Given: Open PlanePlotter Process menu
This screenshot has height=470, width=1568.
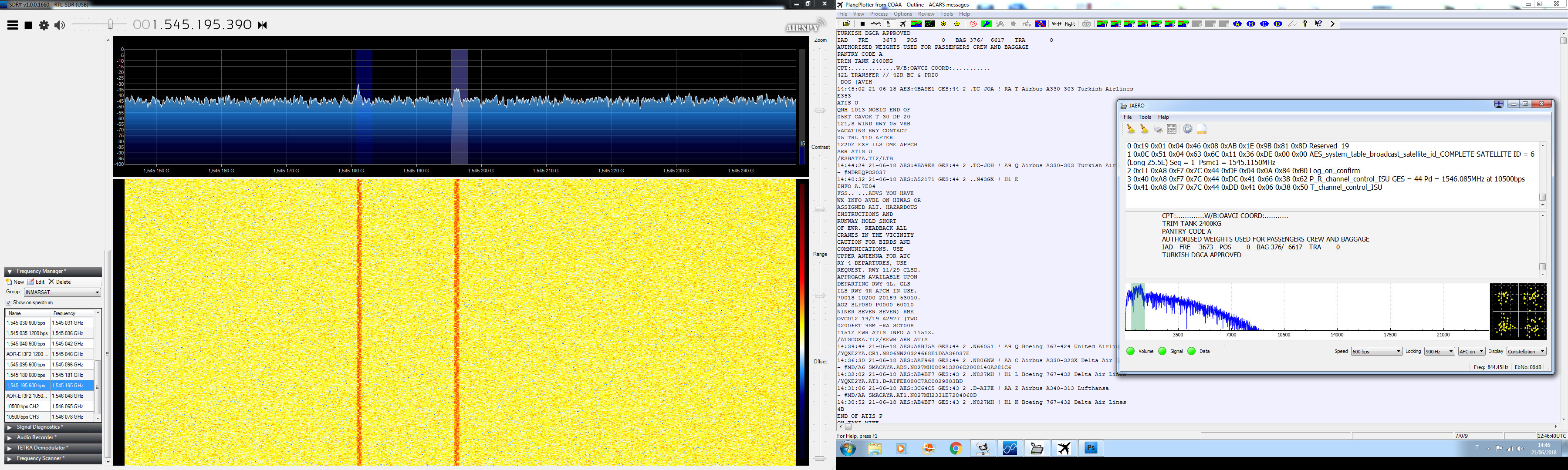Looking at the screenshot, I should coord(879,14).
